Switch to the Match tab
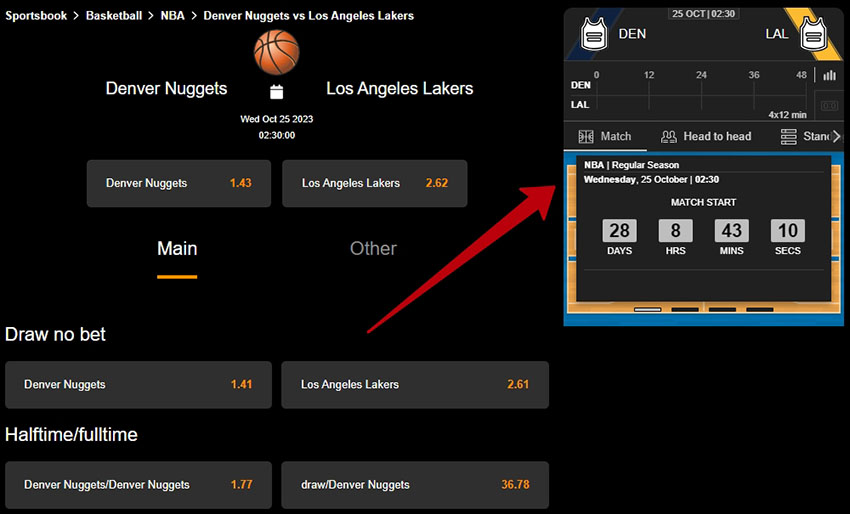Viewport: 850px width, 514px height. click(605, 136)
